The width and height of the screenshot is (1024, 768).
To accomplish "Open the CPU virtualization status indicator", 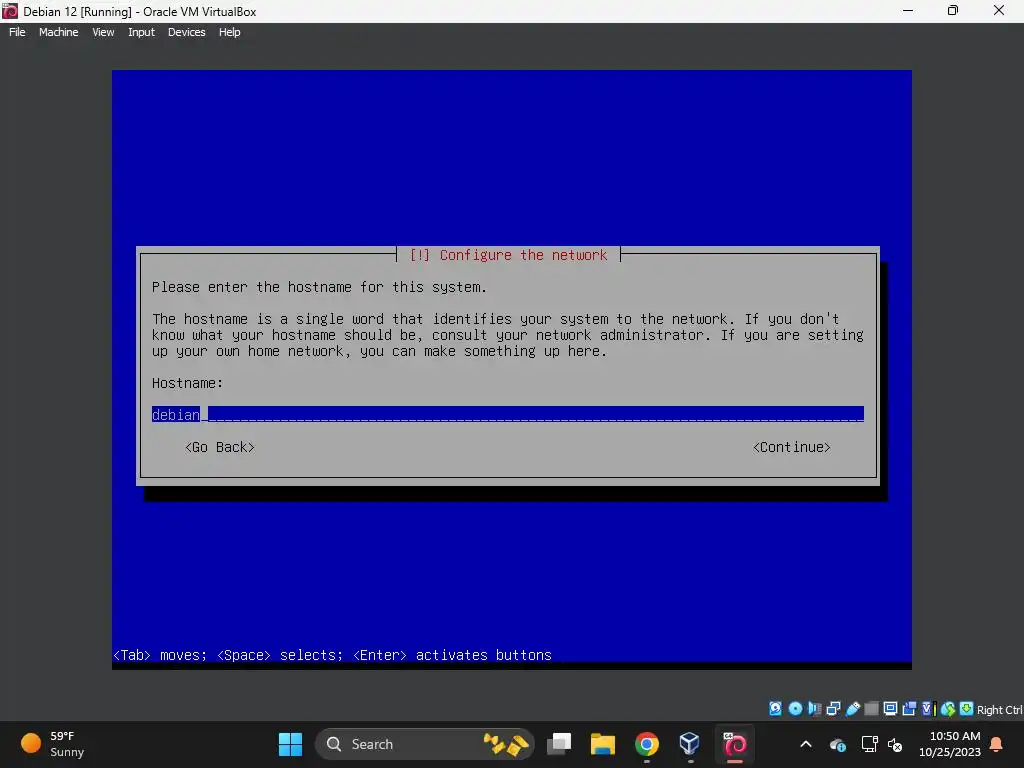I will [x=928, y=709].
